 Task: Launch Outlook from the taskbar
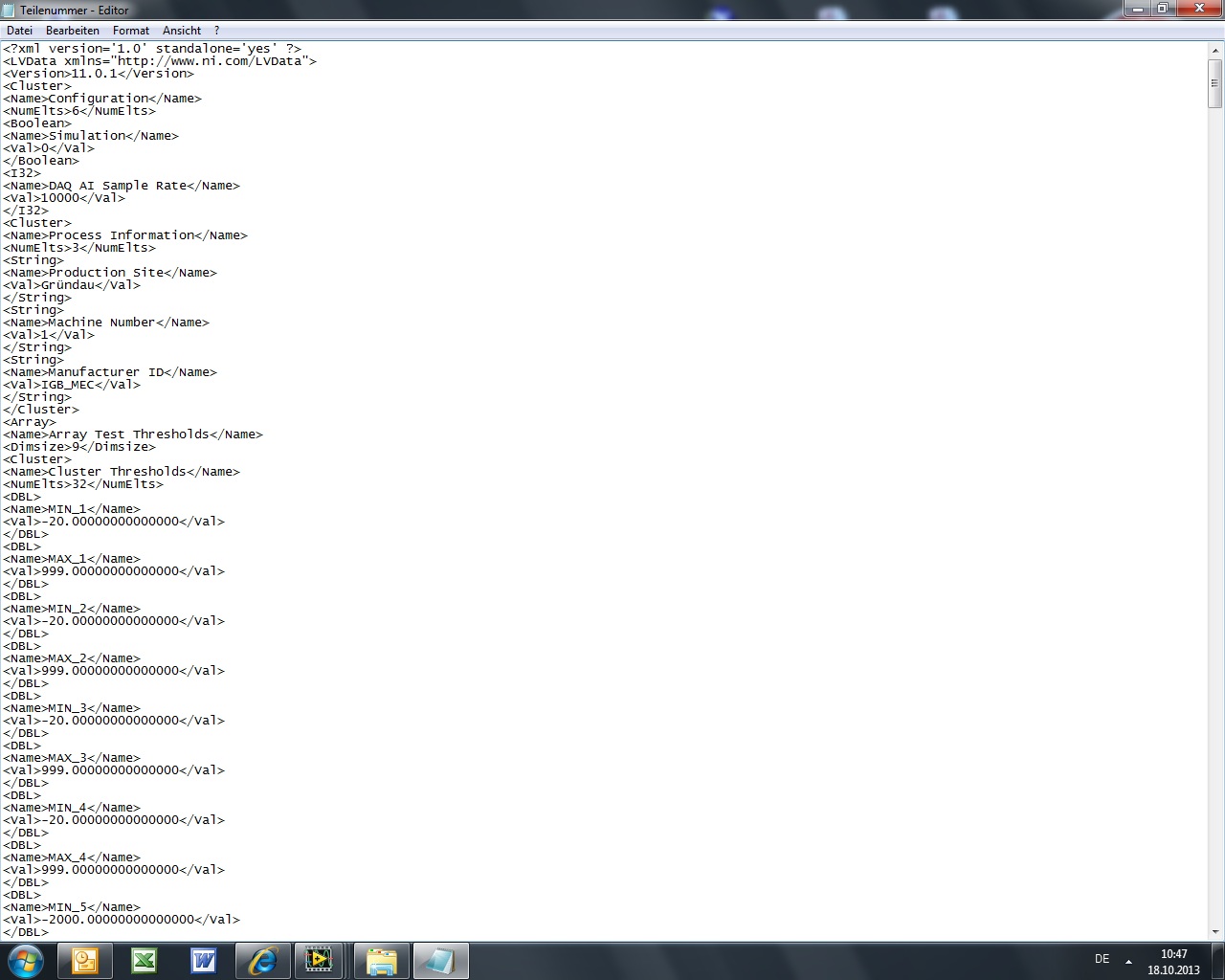[x=85, y=961]
